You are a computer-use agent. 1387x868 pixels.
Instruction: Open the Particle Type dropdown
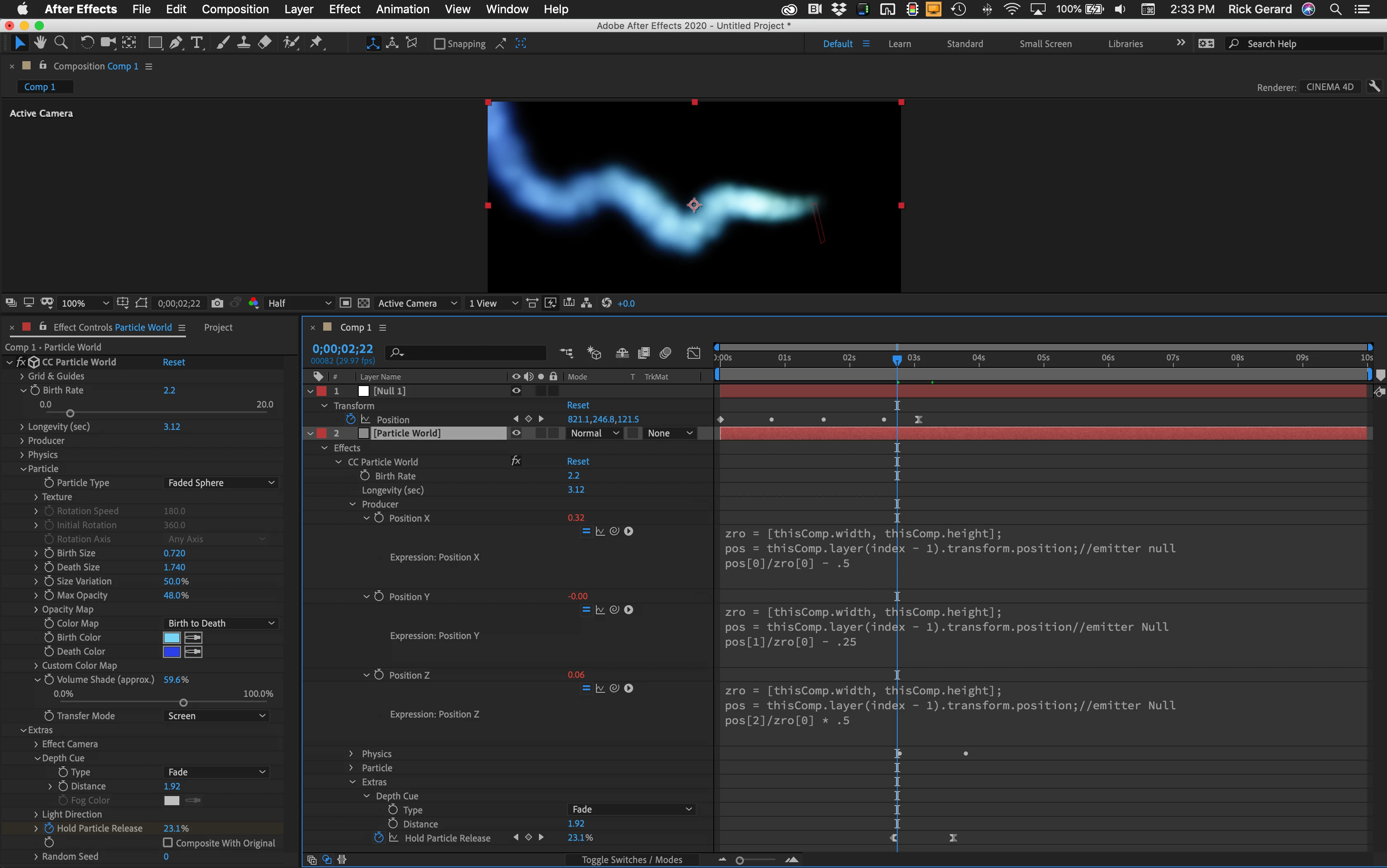(x=220, y=483)
